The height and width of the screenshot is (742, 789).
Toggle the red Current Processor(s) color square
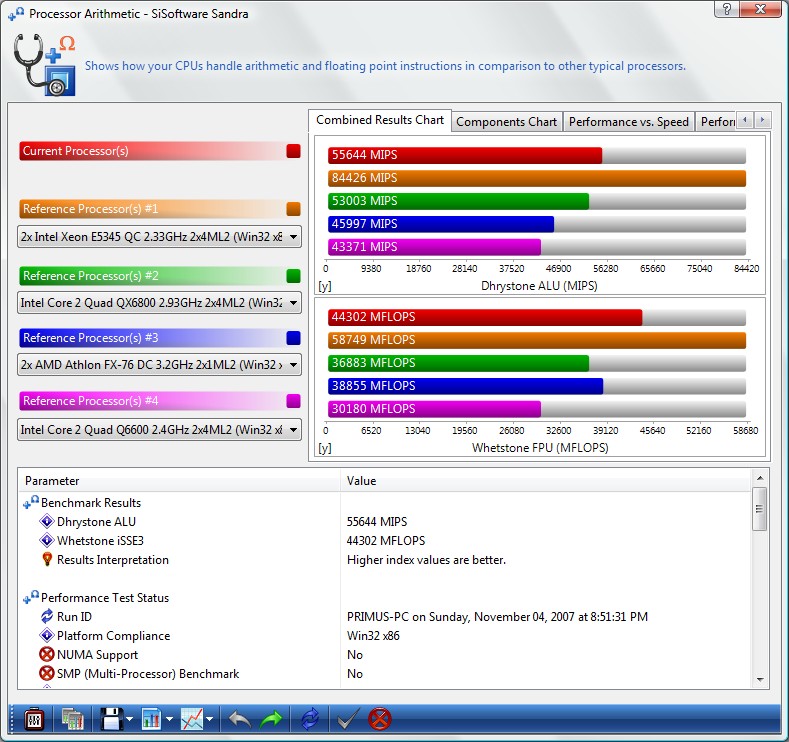[x=293, y=151]
